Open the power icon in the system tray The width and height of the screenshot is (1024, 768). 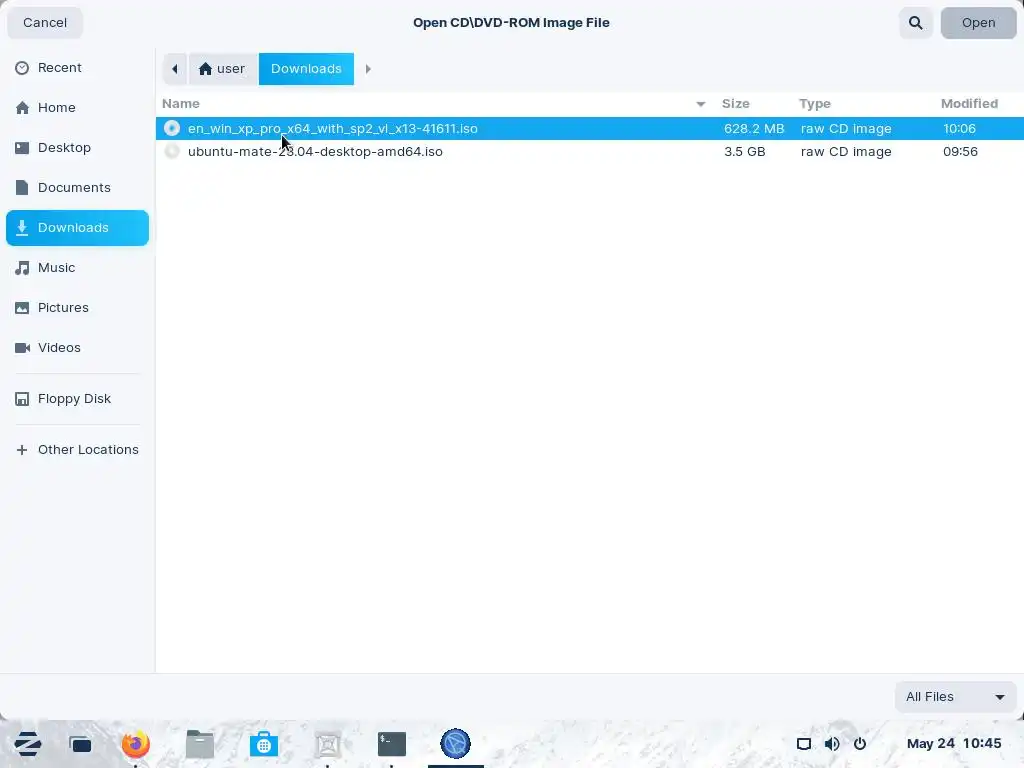860,744
